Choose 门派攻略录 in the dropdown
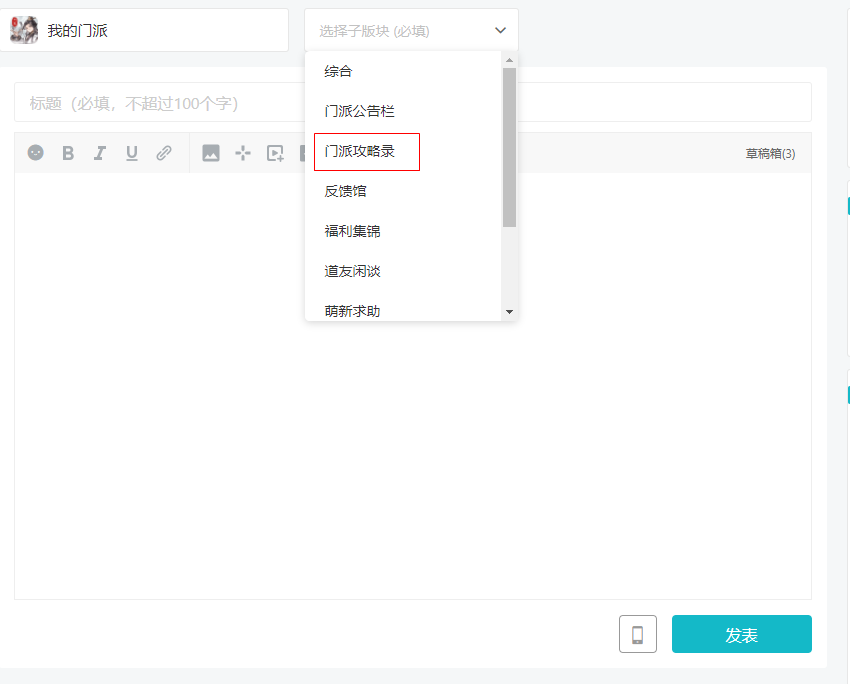This screenshot has height=684, width=850. coord(403,151)
